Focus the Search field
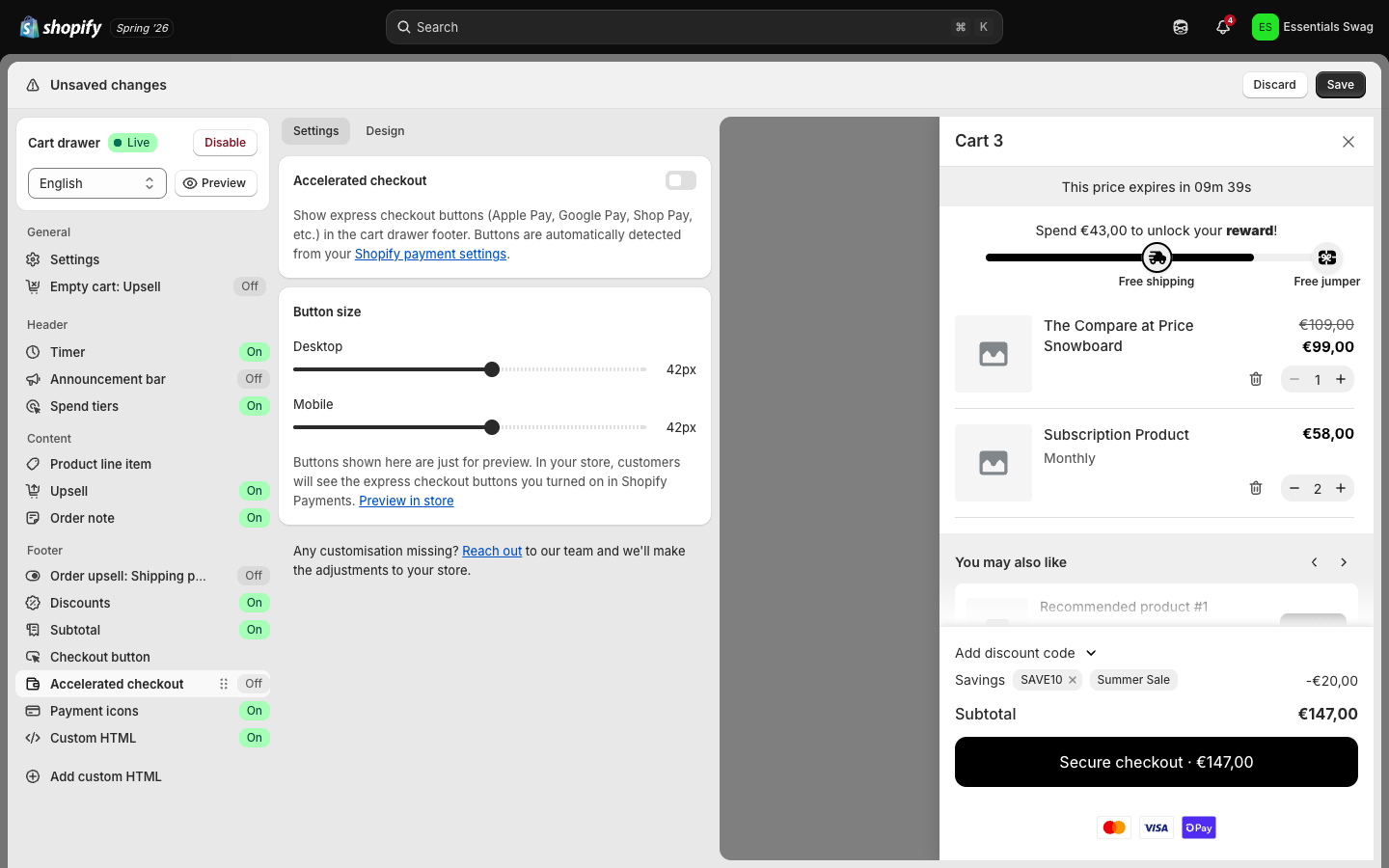The width and height of the screenshot is (1389, 868). coord(694,27)
